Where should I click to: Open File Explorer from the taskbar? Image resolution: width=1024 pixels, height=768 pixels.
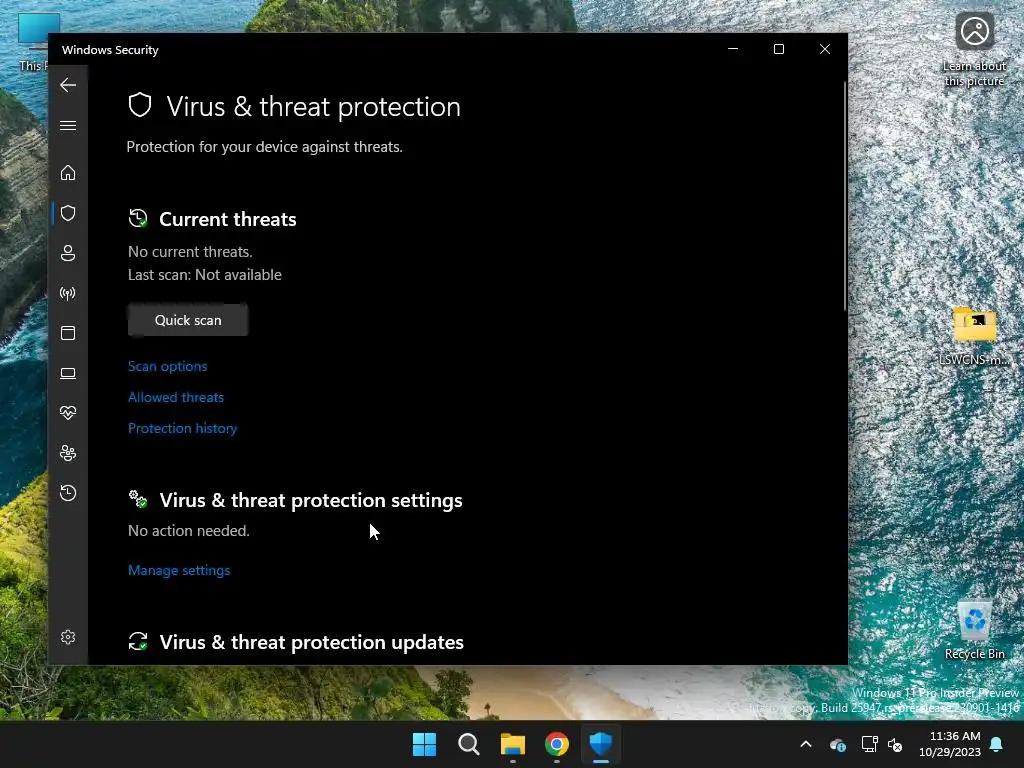(x=513, y=744)
